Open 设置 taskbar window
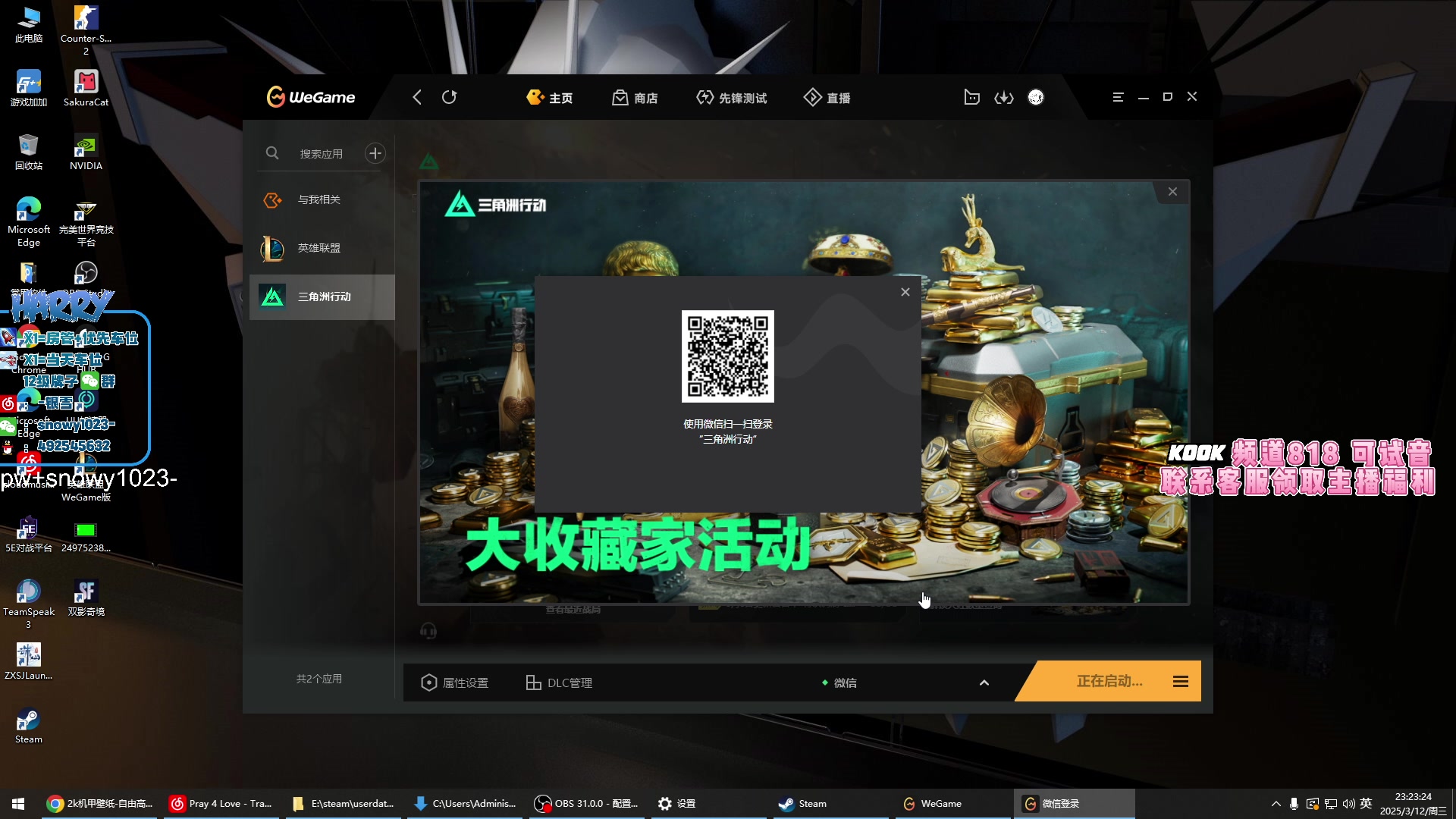Image resolution: width=1456 pixels, height=819 pixels. click(x=708, y=804)
